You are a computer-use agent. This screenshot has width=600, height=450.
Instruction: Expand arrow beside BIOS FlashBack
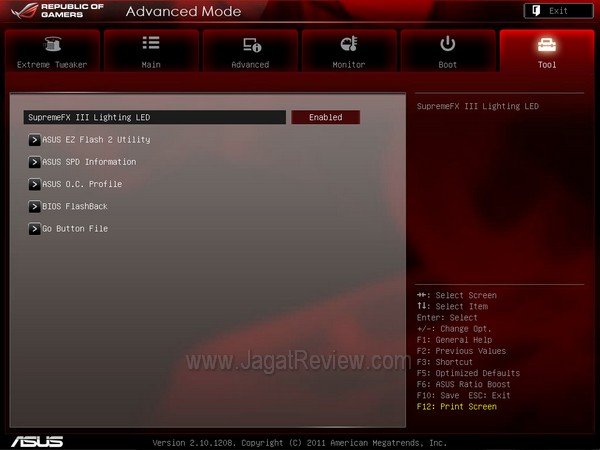pos(34,207)
